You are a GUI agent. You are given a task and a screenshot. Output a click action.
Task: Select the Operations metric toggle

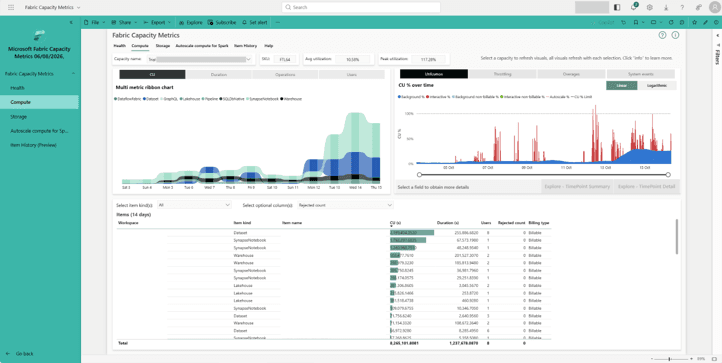pos(285,74)
